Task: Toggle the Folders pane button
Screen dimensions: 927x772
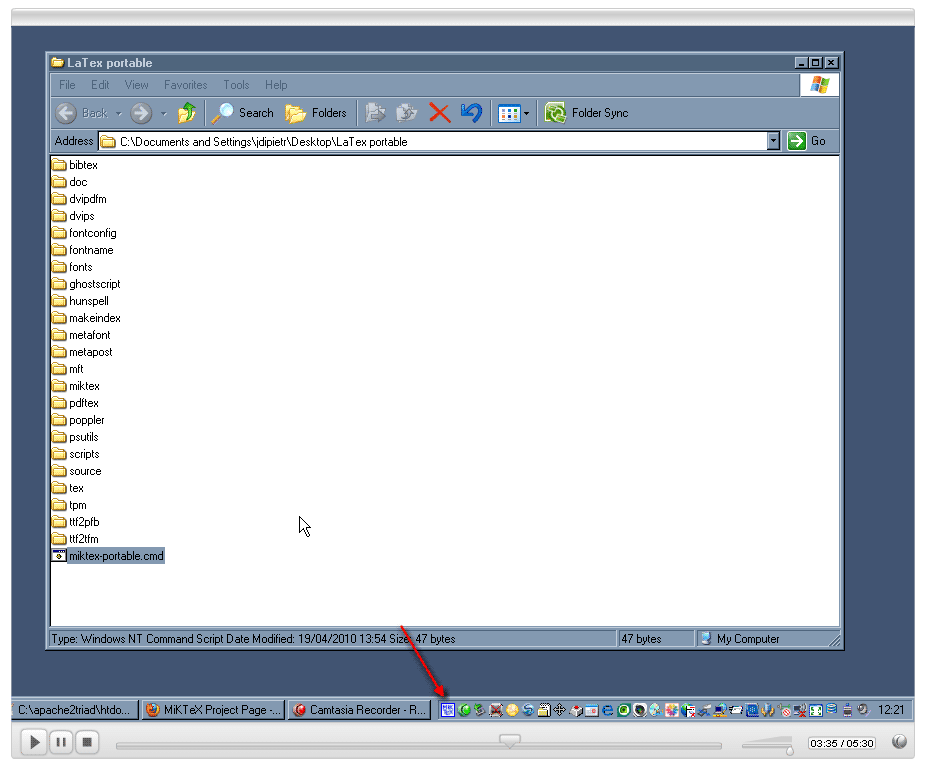Action: tap(316, 113)
